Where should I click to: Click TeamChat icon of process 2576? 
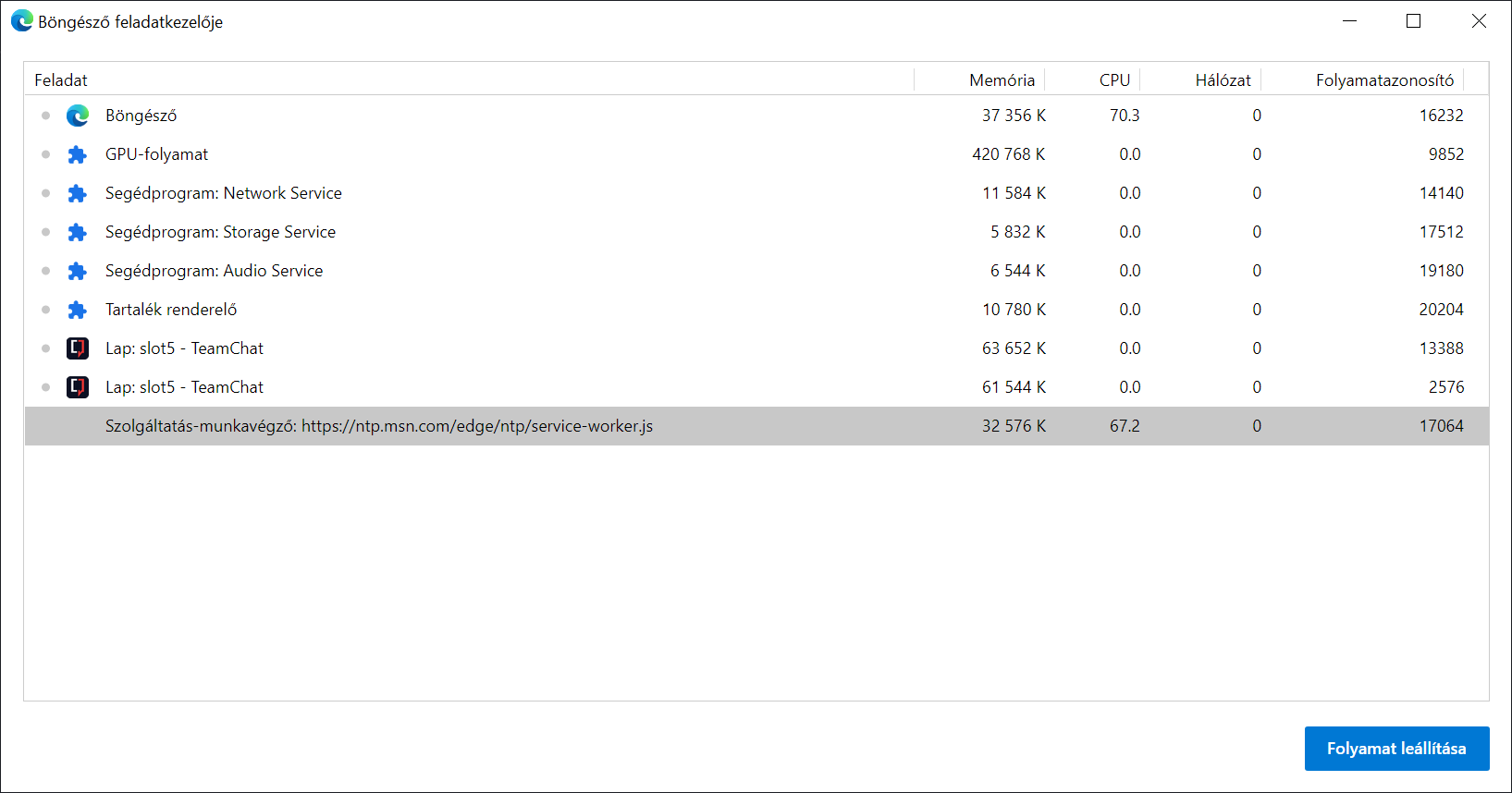(78, 387)
